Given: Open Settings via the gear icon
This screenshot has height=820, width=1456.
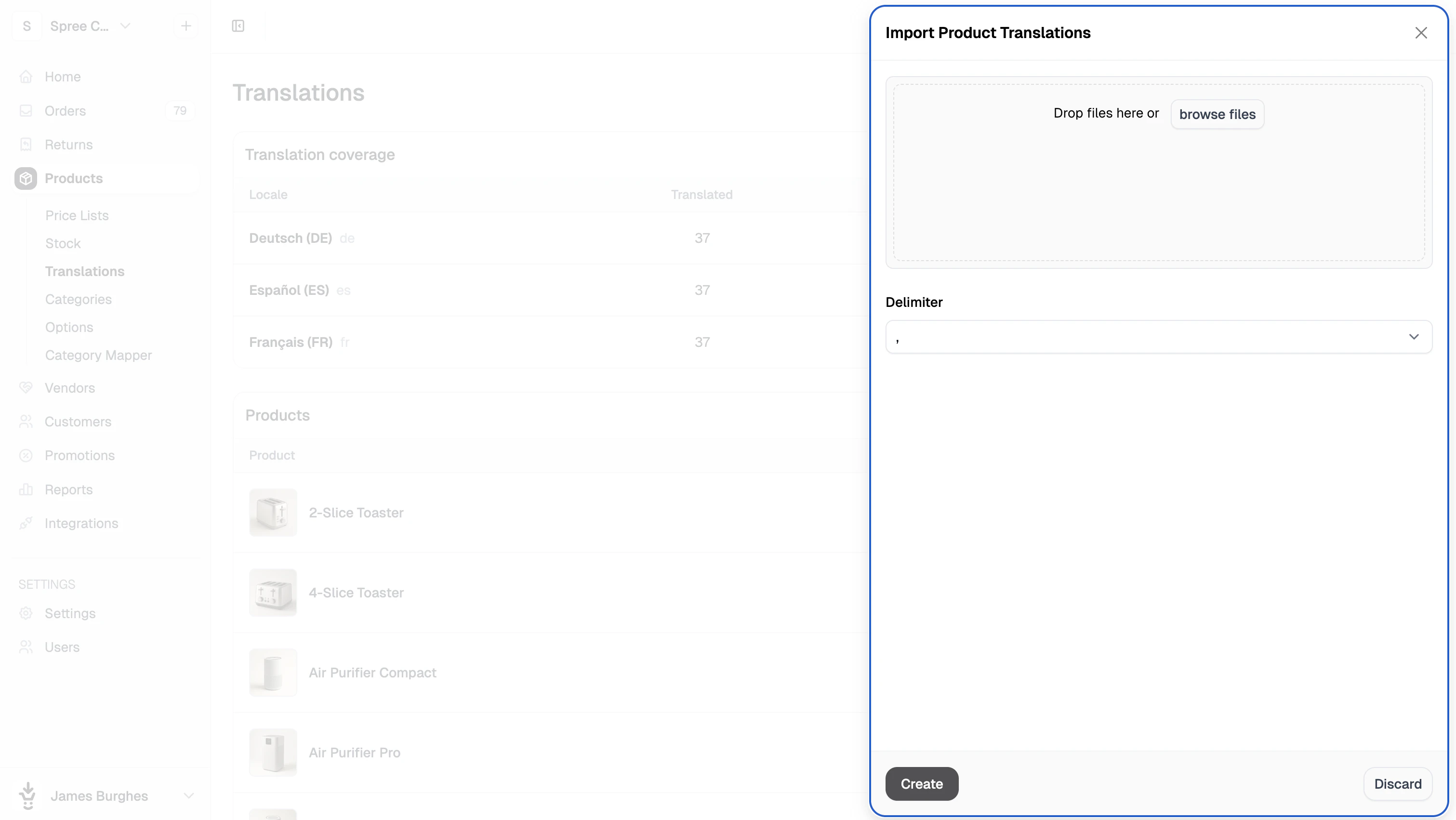Looking at the screenshot, I should 26,613.
